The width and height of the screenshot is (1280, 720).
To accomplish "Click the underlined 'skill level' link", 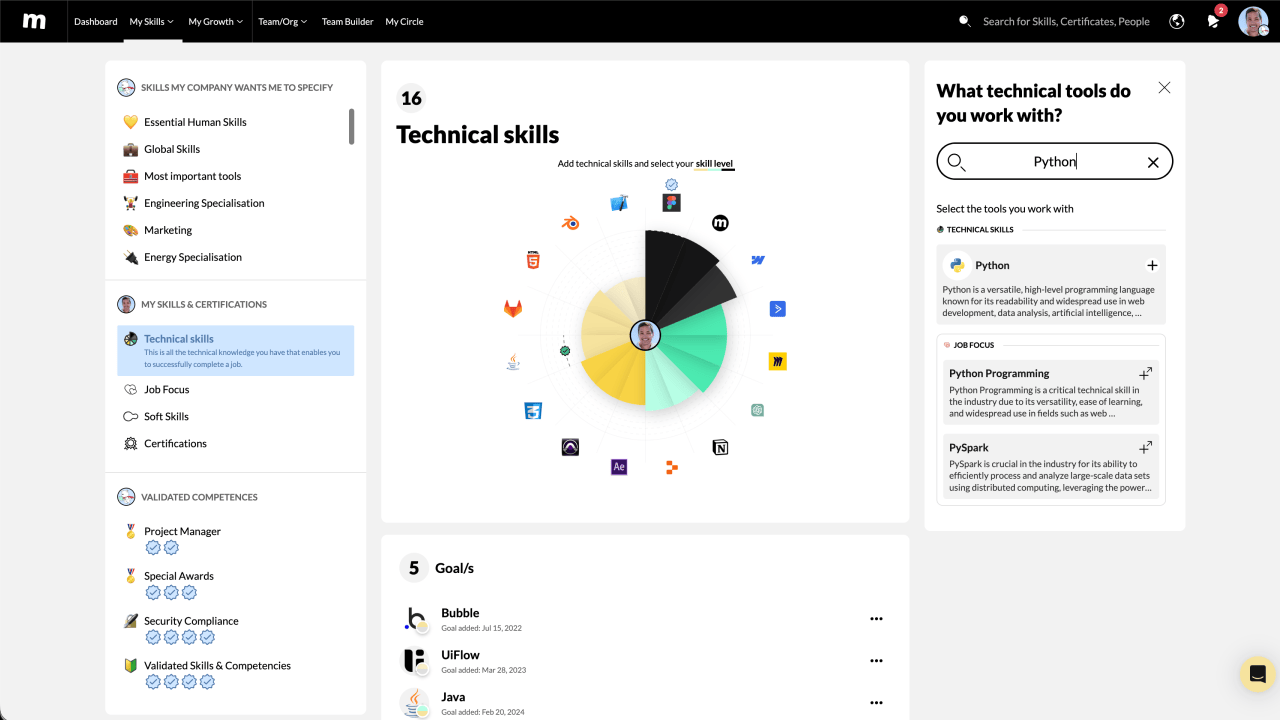I will pos(715,163).
